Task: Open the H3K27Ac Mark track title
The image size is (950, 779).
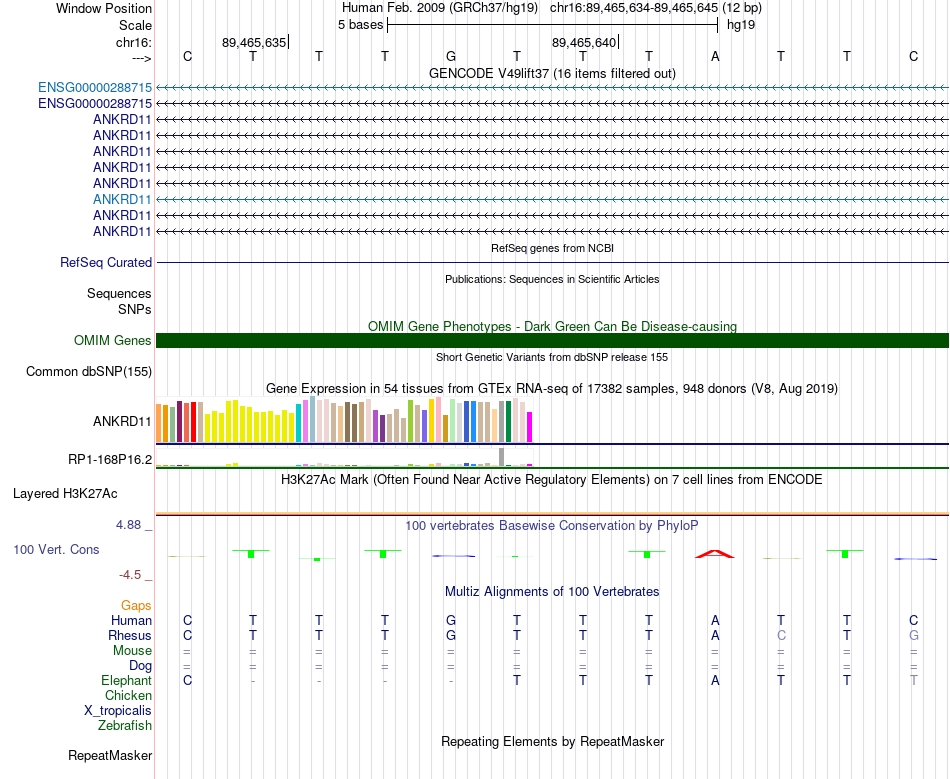Action: coord(552,480)
